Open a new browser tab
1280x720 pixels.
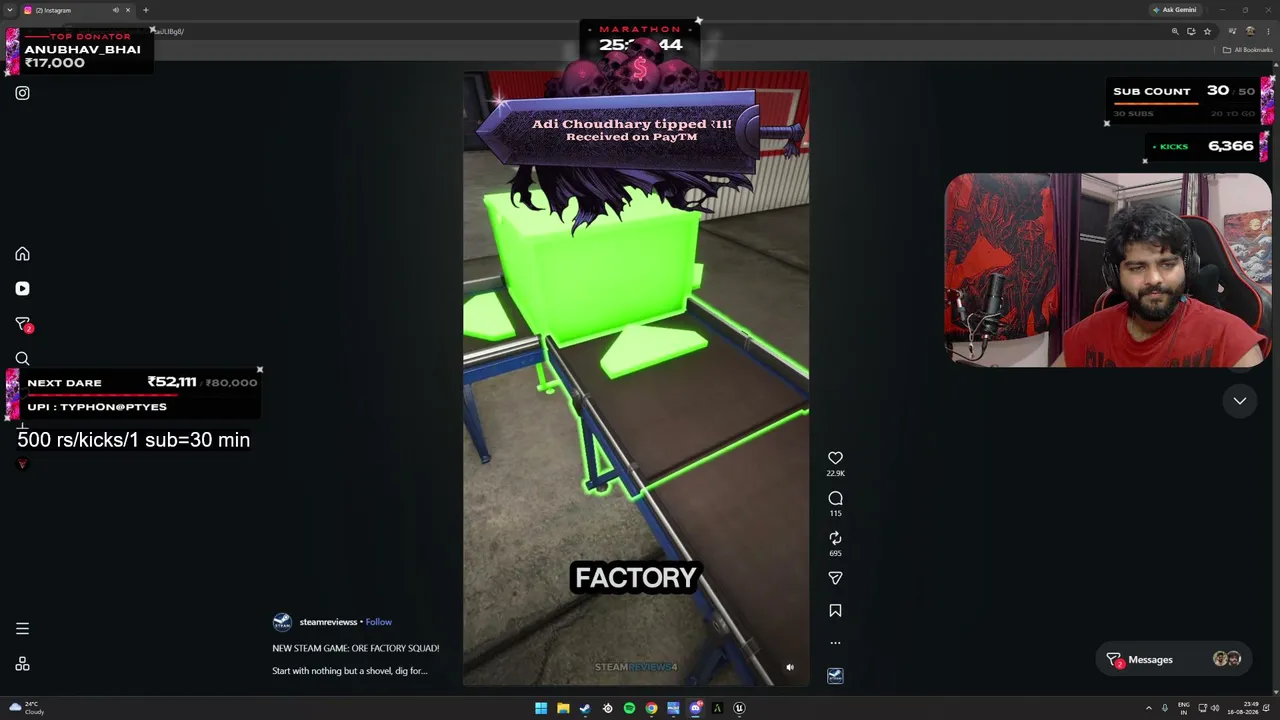[x=146, y=10]
